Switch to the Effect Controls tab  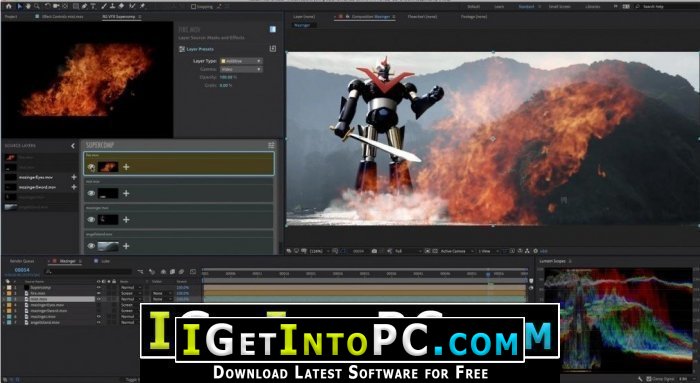(x=62, y=17)
